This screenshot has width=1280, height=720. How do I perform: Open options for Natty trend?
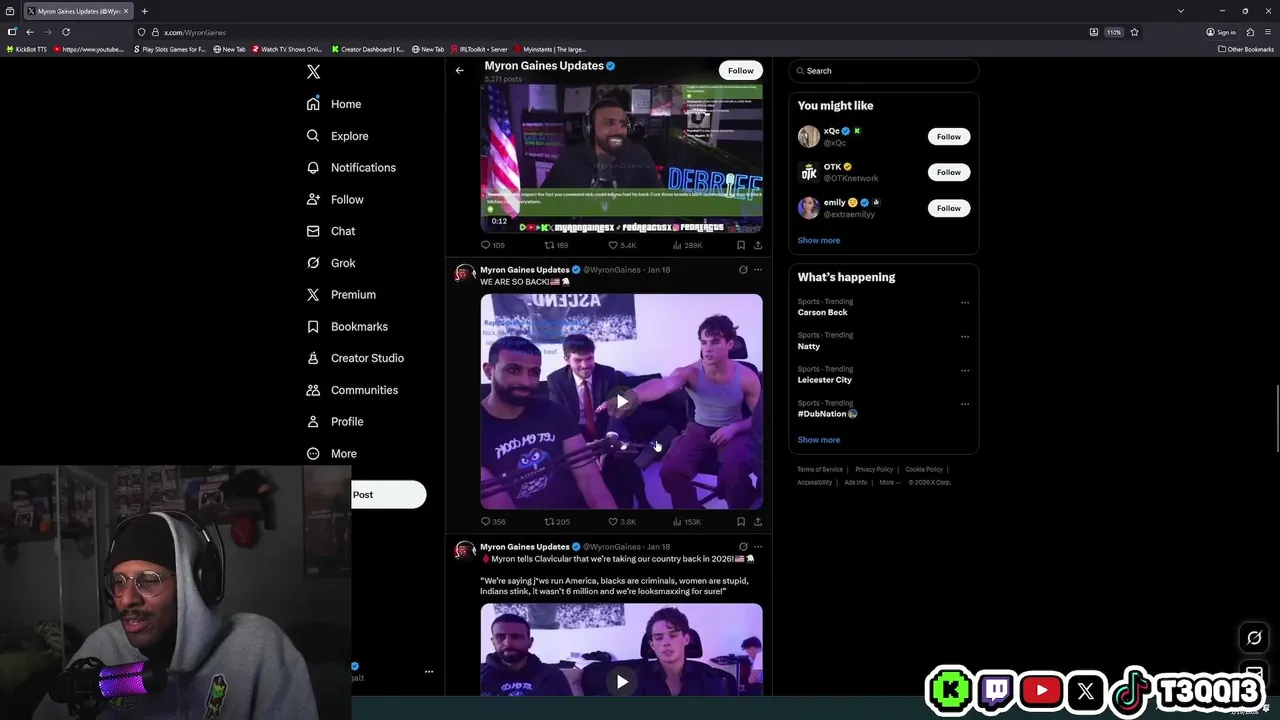965,336
